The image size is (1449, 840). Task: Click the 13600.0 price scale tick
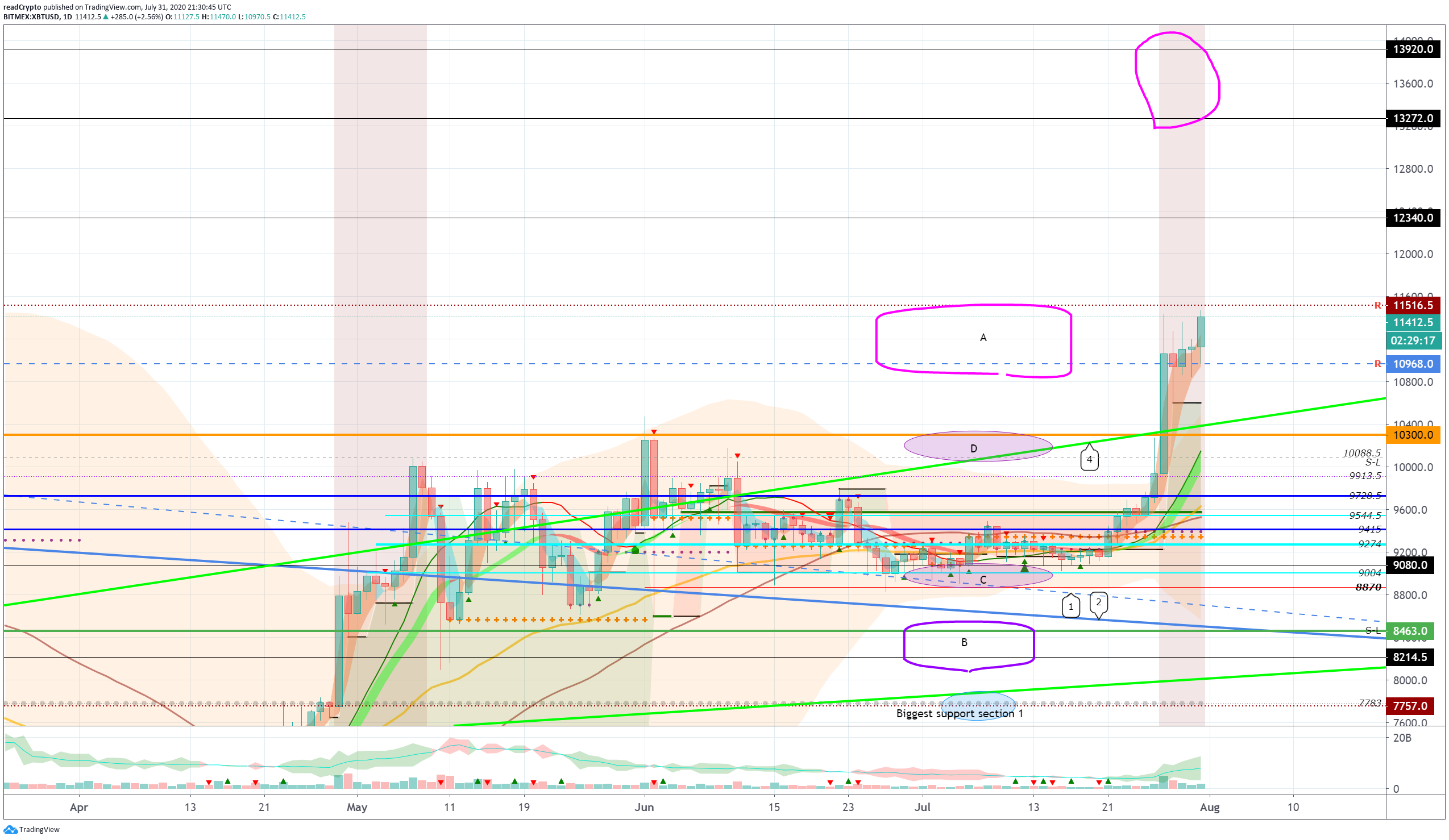(x=1413, y=84)
